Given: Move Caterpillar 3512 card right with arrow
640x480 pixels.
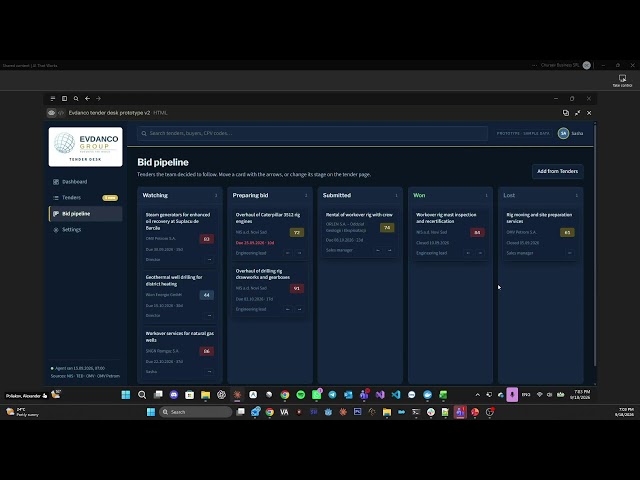Looking at the screenshot, I should tap(299, 253).
